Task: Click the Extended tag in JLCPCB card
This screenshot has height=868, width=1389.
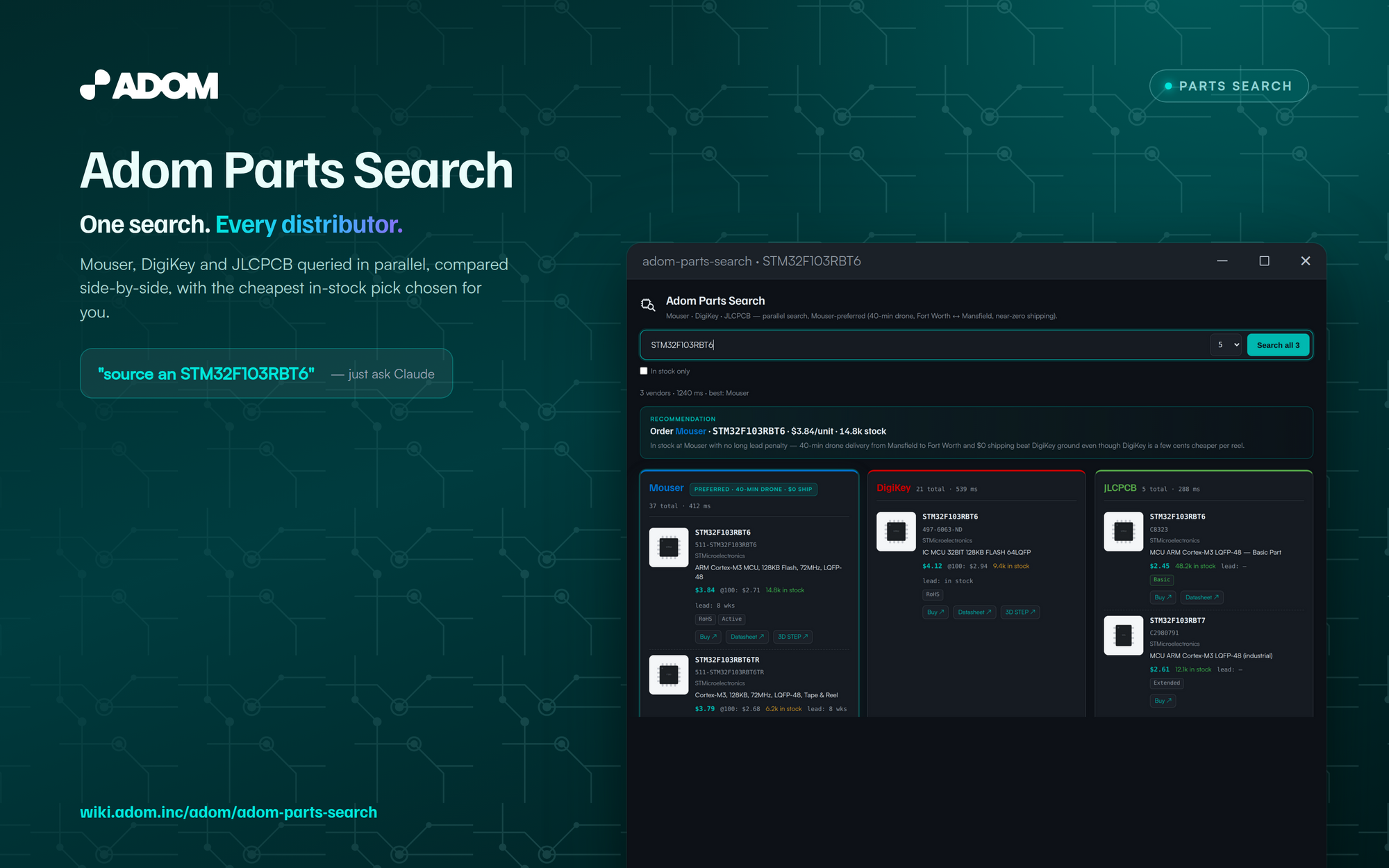Action: click(1167, 683)
